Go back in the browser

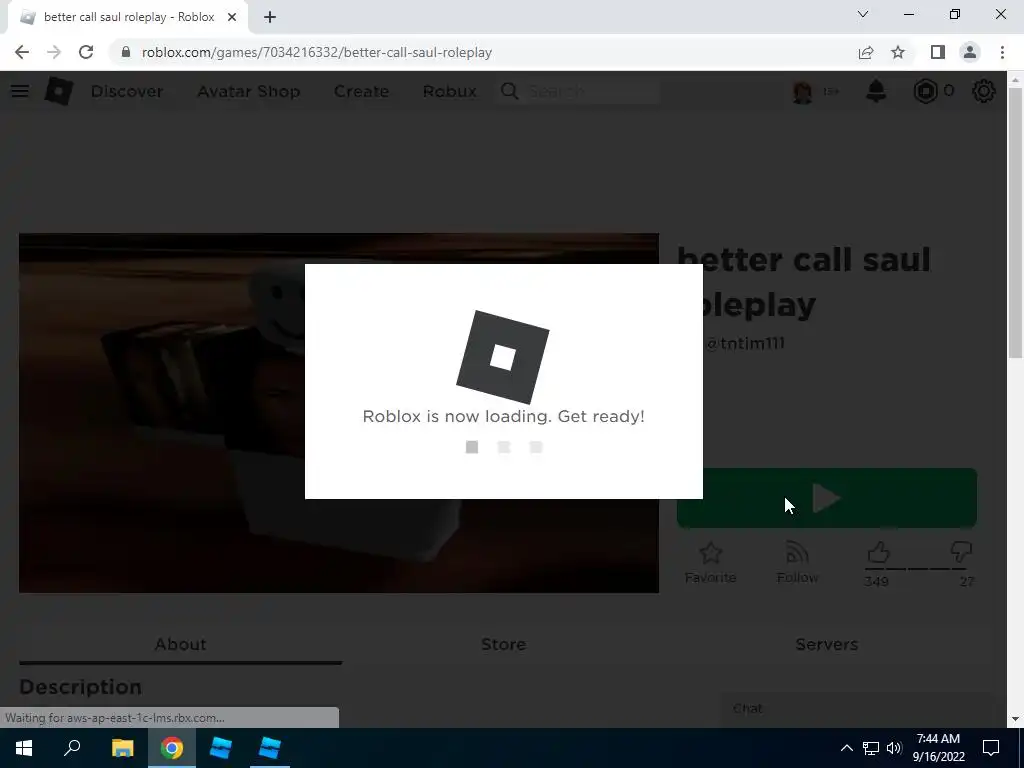[22, 52]
